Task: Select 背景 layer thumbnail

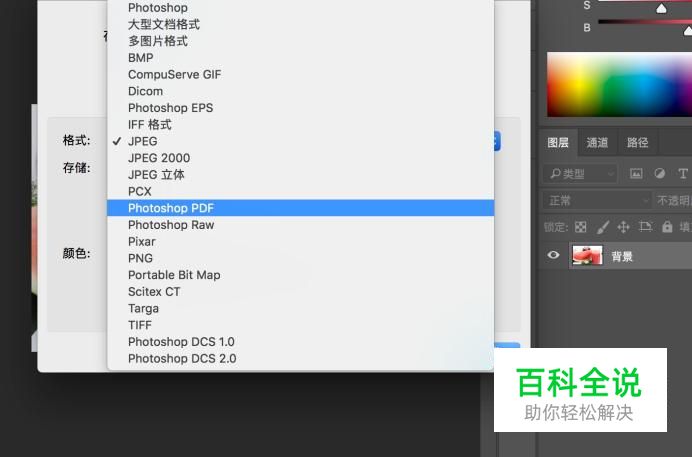Action: (587, 255)
